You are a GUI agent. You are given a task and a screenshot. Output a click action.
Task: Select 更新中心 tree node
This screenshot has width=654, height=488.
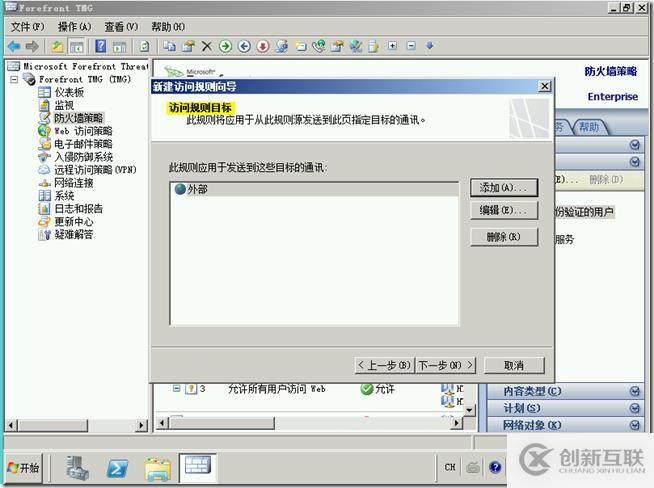[74, 221]
